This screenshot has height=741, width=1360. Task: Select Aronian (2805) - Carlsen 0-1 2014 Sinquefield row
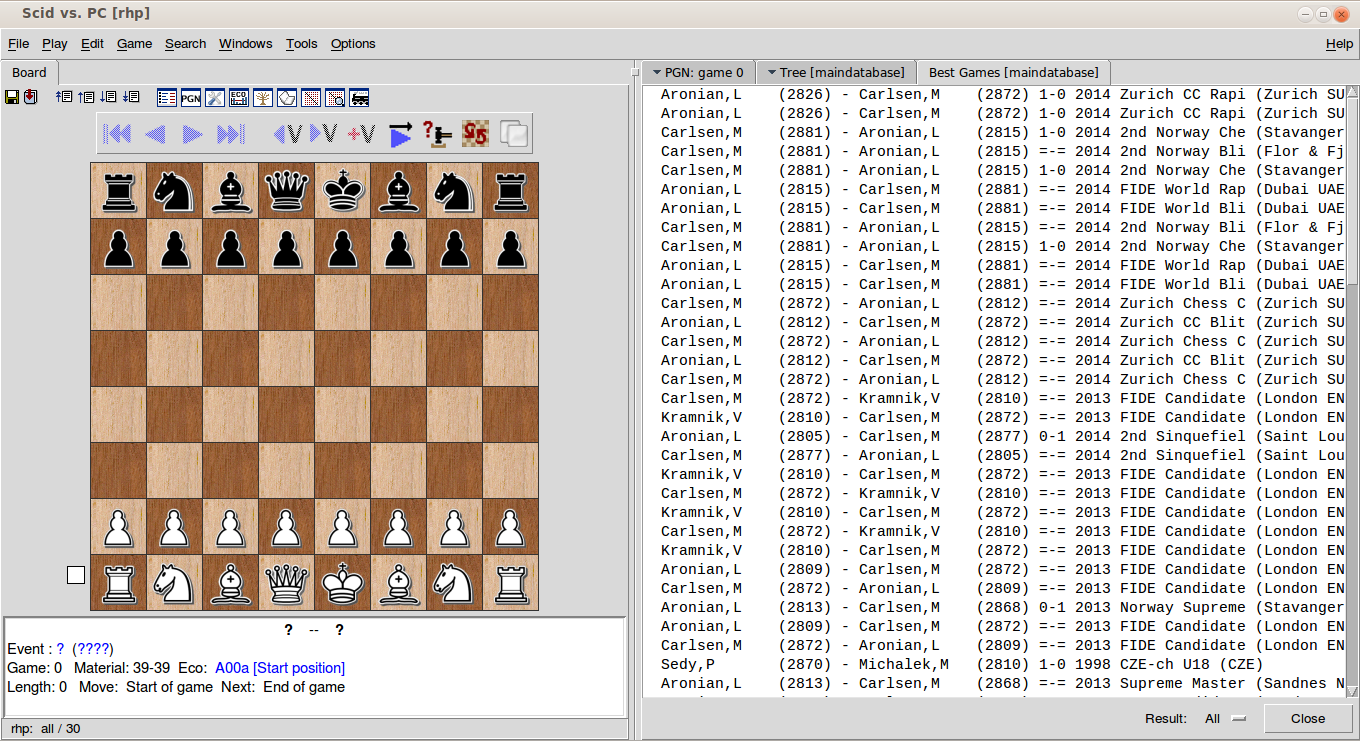[x=994, y=437]
